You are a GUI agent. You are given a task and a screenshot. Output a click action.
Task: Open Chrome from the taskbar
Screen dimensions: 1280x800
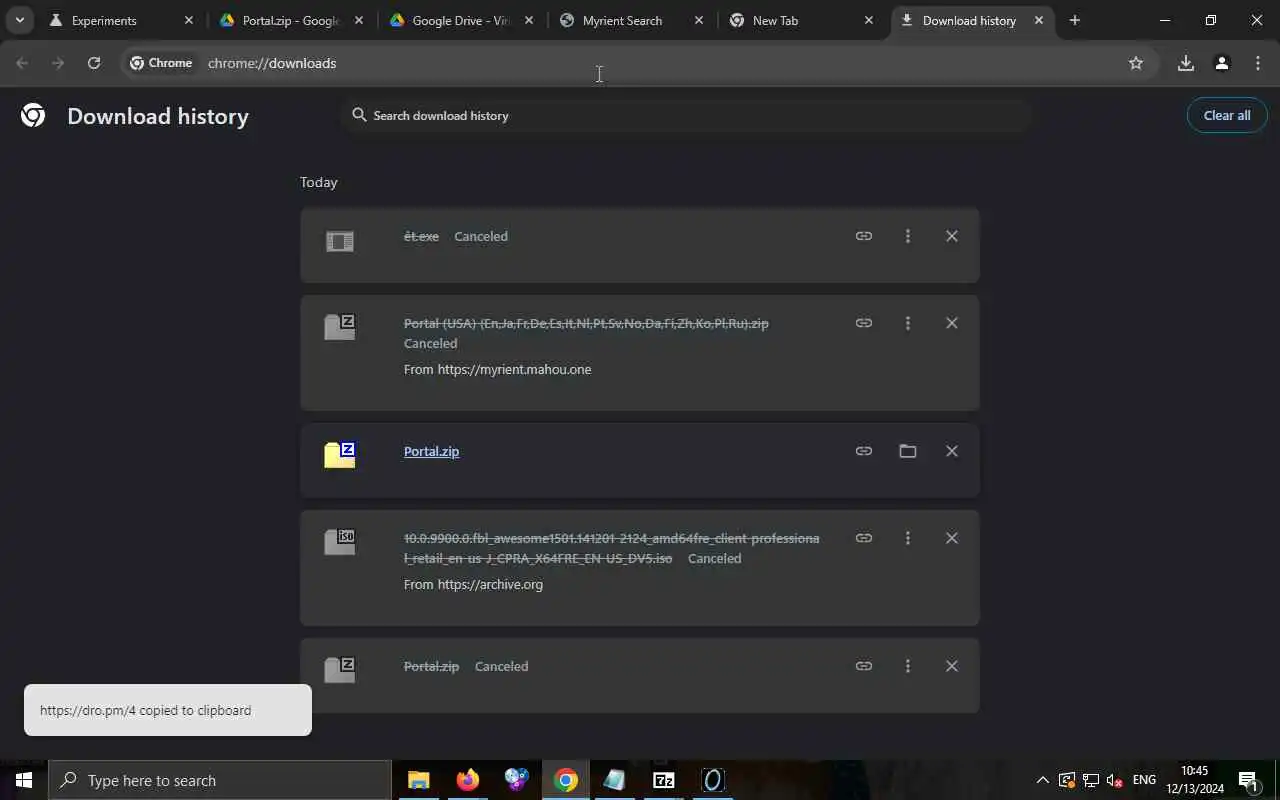coord(566,780)
